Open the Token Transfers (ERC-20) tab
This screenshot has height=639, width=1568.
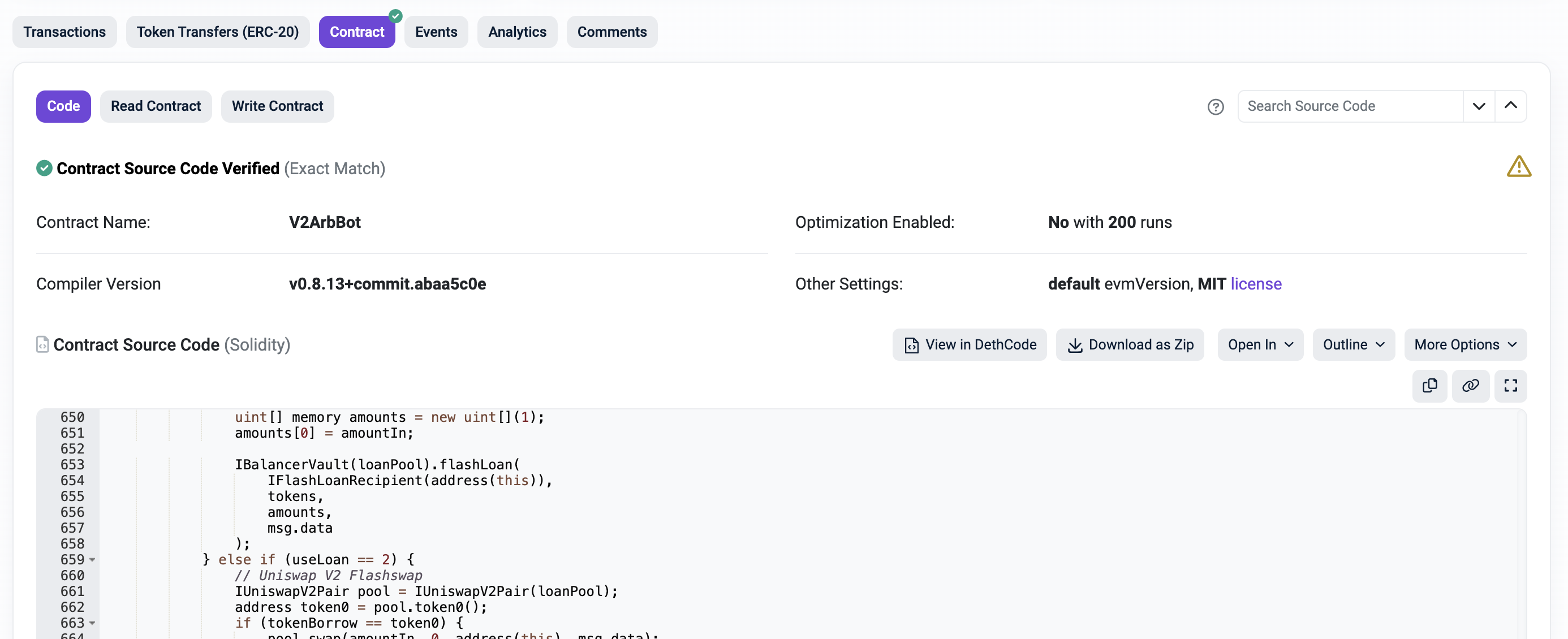(217, 32)
